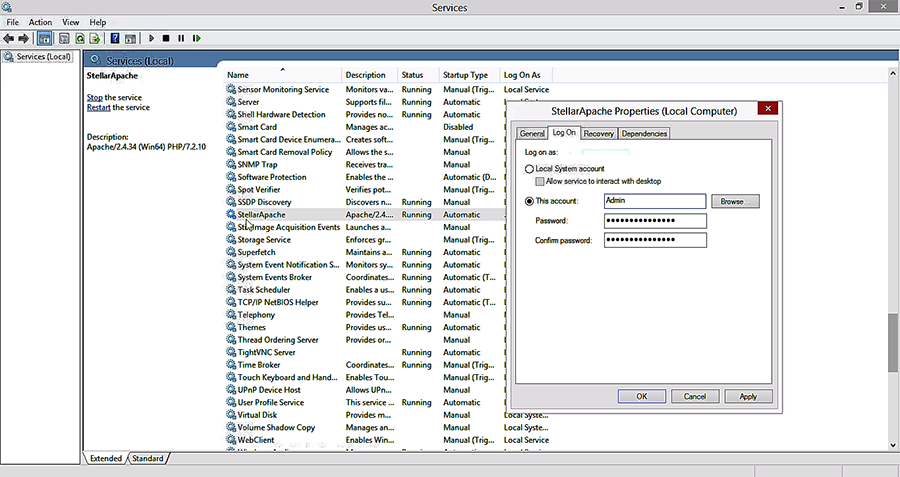900x477 pixels.
Task: Click gear icon beside Superfetch service
Action: [x=231, y=252]
